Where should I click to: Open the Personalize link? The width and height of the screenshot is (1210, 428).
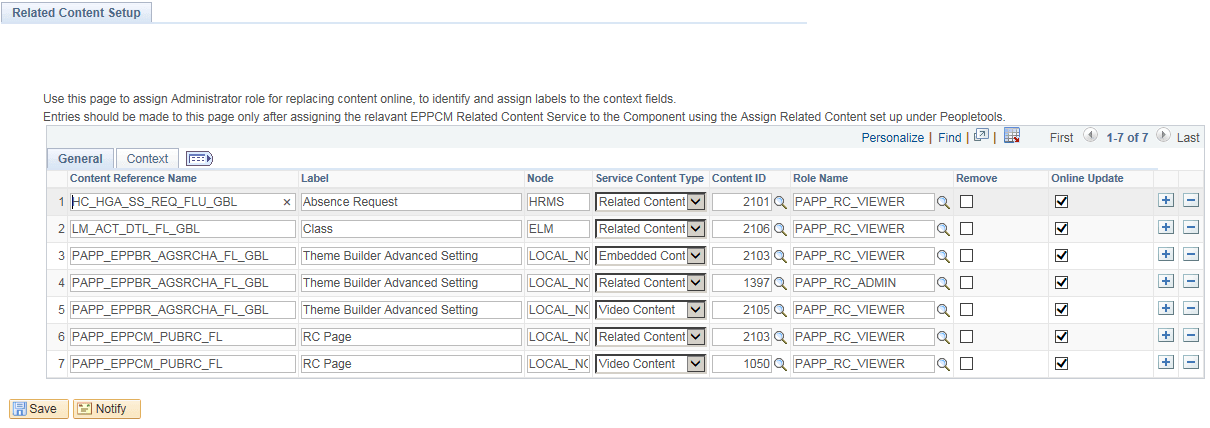click(x=892, y=137)
